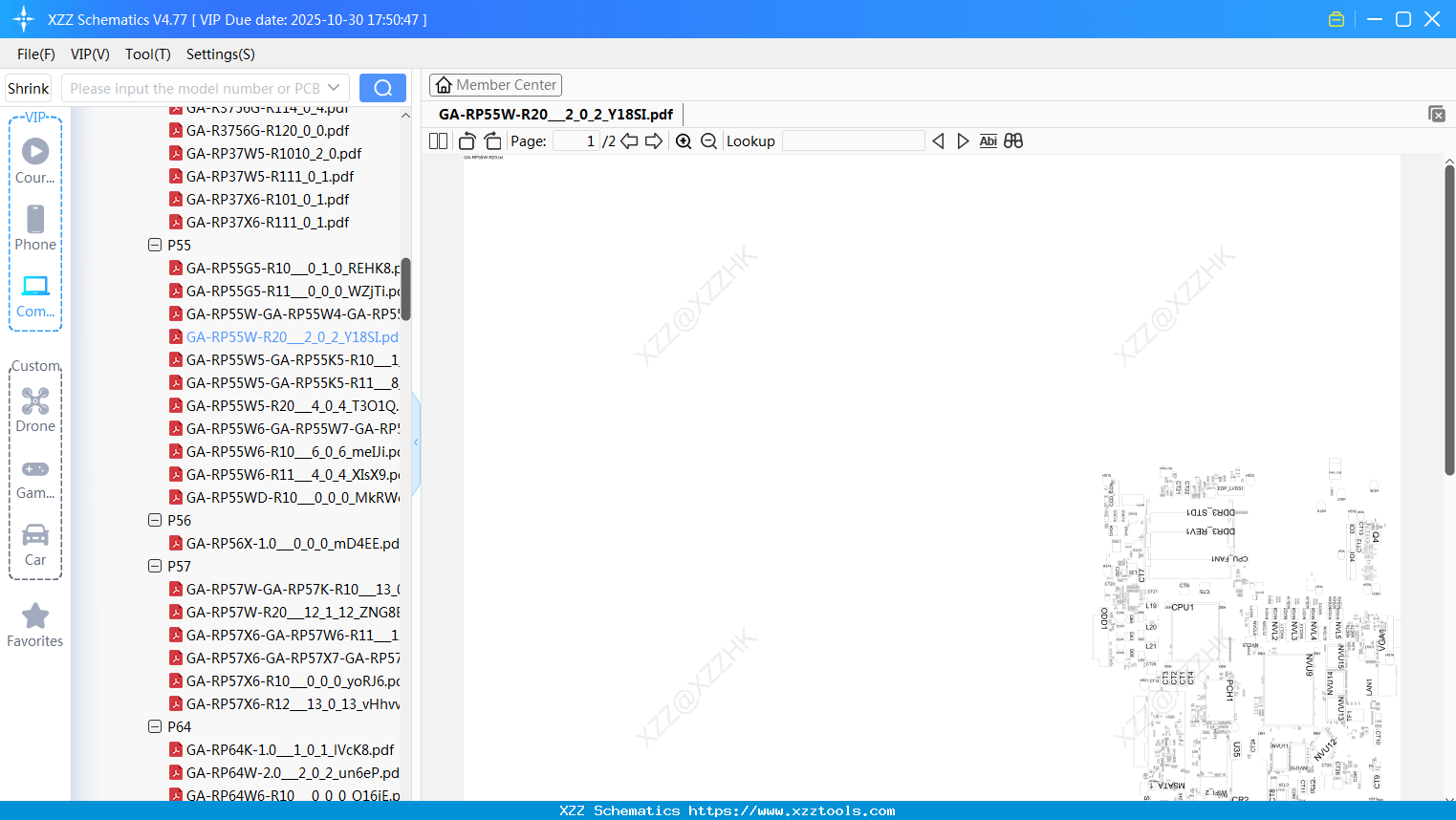The image size is (1456, 820).
Task: Click the binoculars search icon
Action: [x=1013, y=140]
